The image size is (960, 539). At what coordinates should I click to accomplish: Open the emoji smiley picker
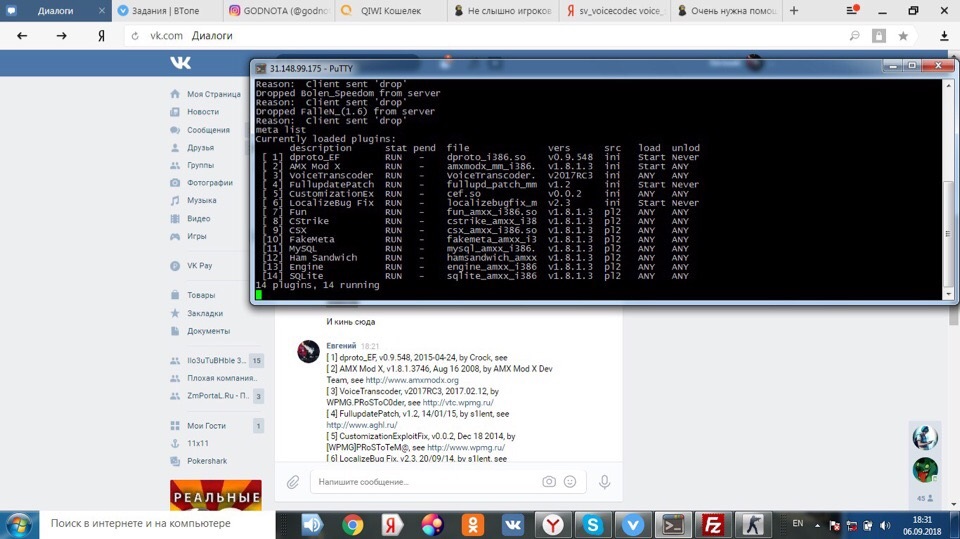570,482
